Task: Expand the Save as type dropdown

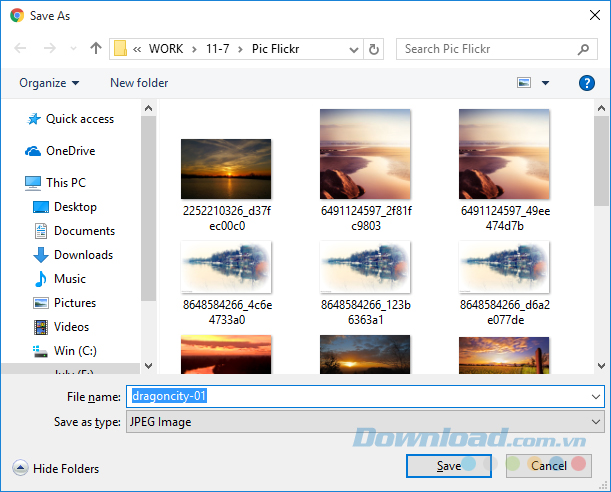Action: tap(596, 422)
